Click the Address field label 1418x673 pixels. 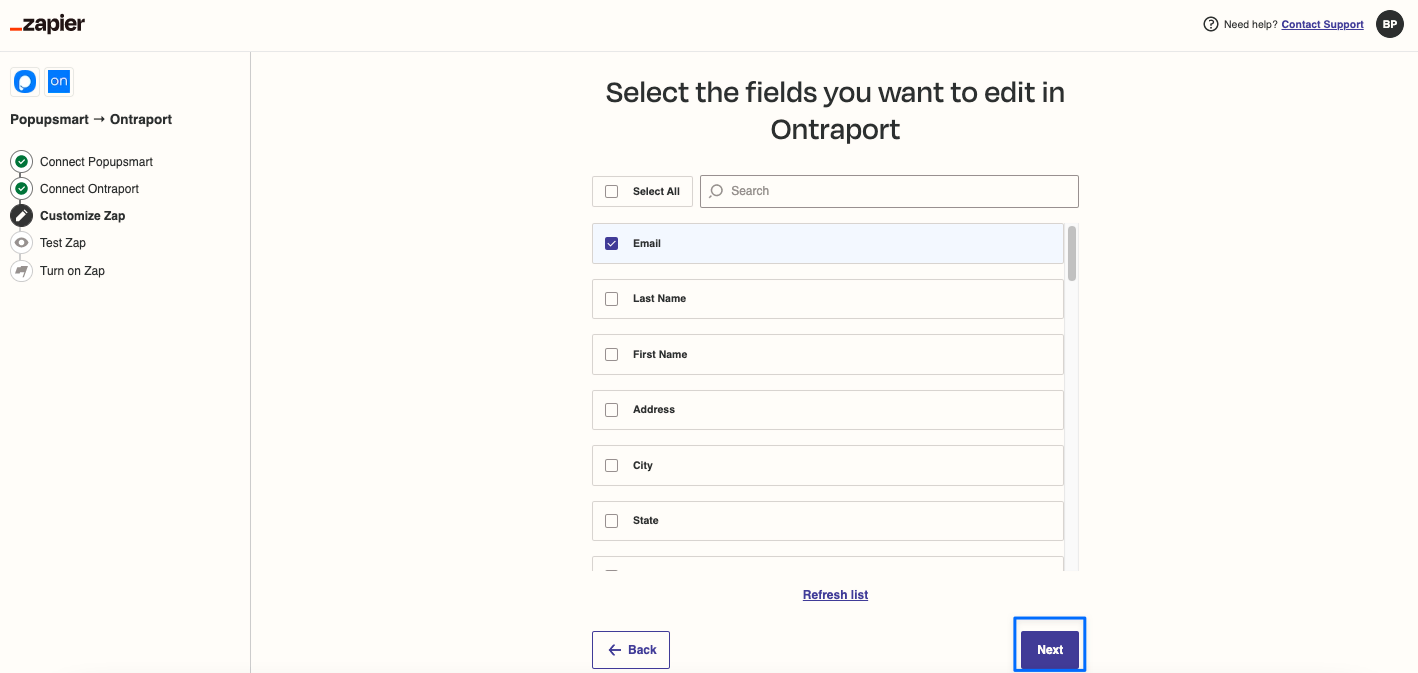[654, 409]
